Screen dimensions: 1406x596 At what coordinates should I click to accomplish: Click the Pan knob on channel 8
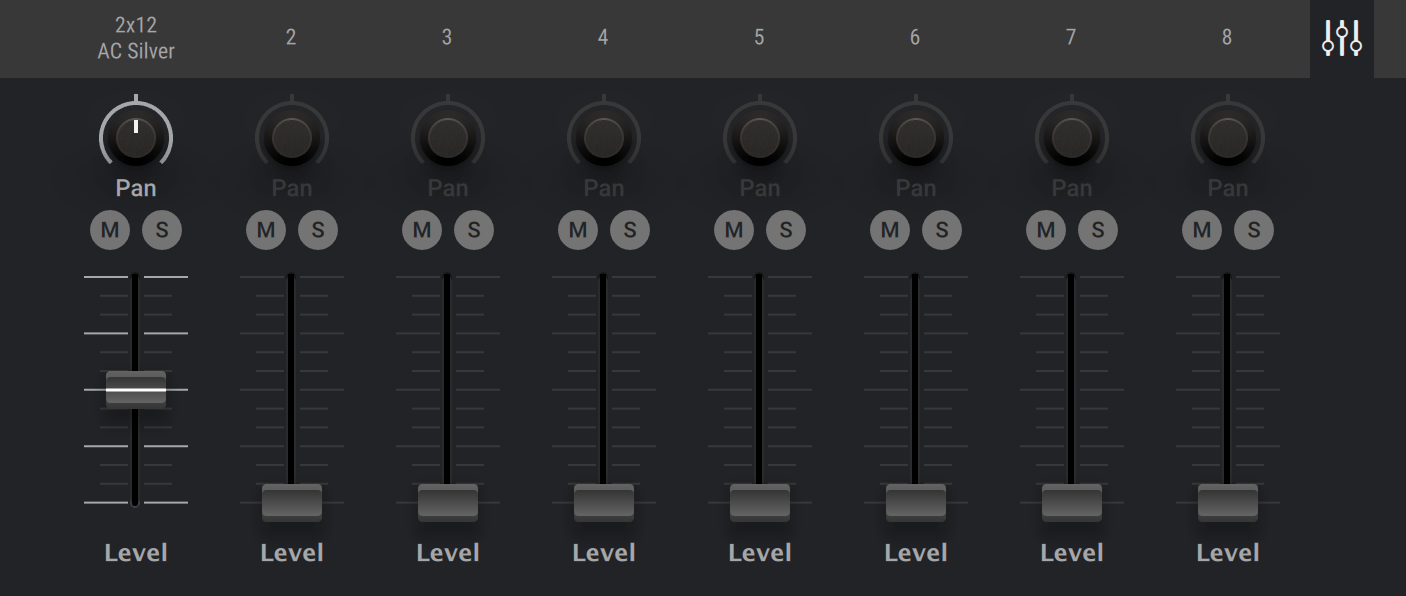click(x=1227, y=140)
